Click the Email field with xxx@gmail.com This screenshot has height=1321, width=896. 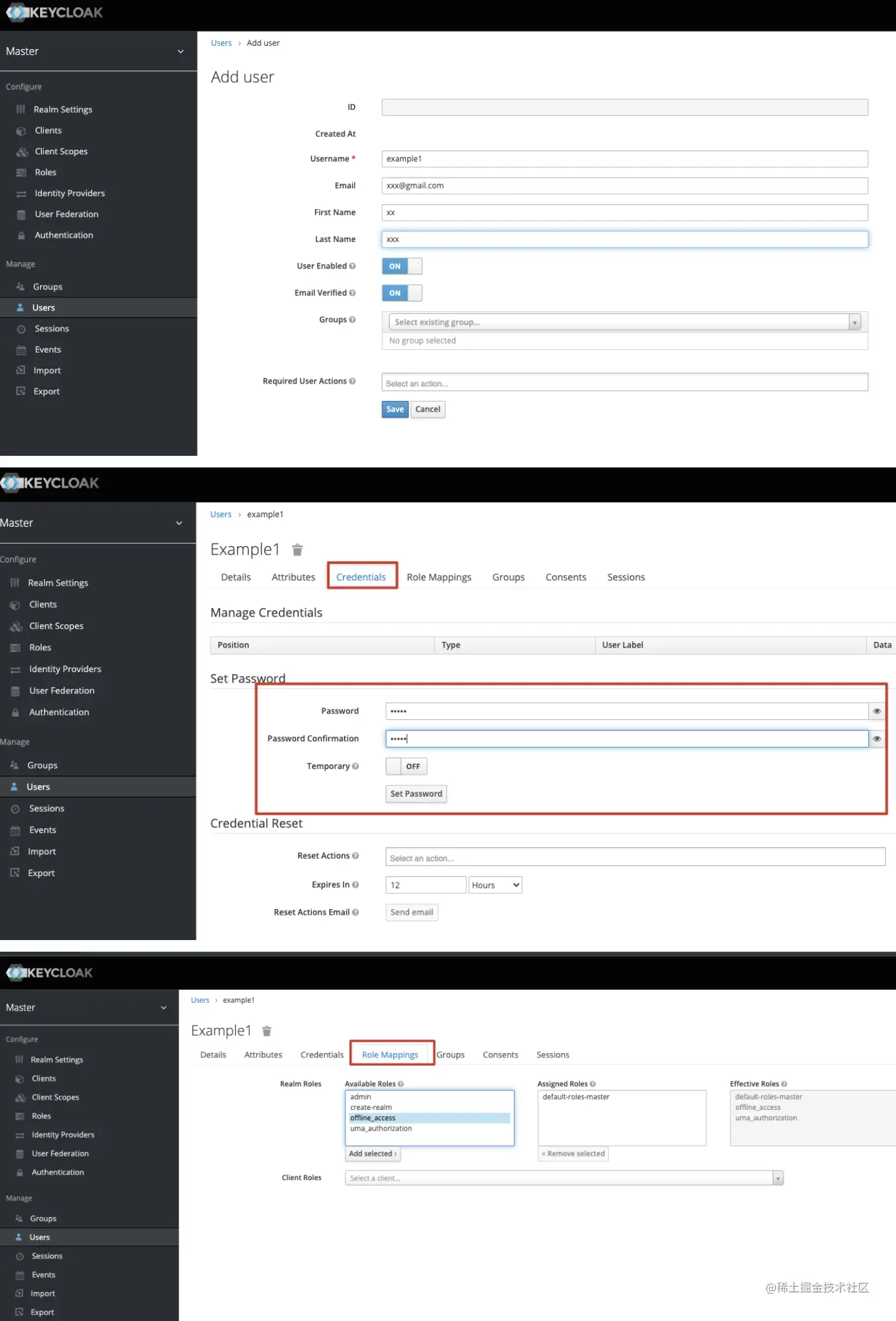click(625, 186)
